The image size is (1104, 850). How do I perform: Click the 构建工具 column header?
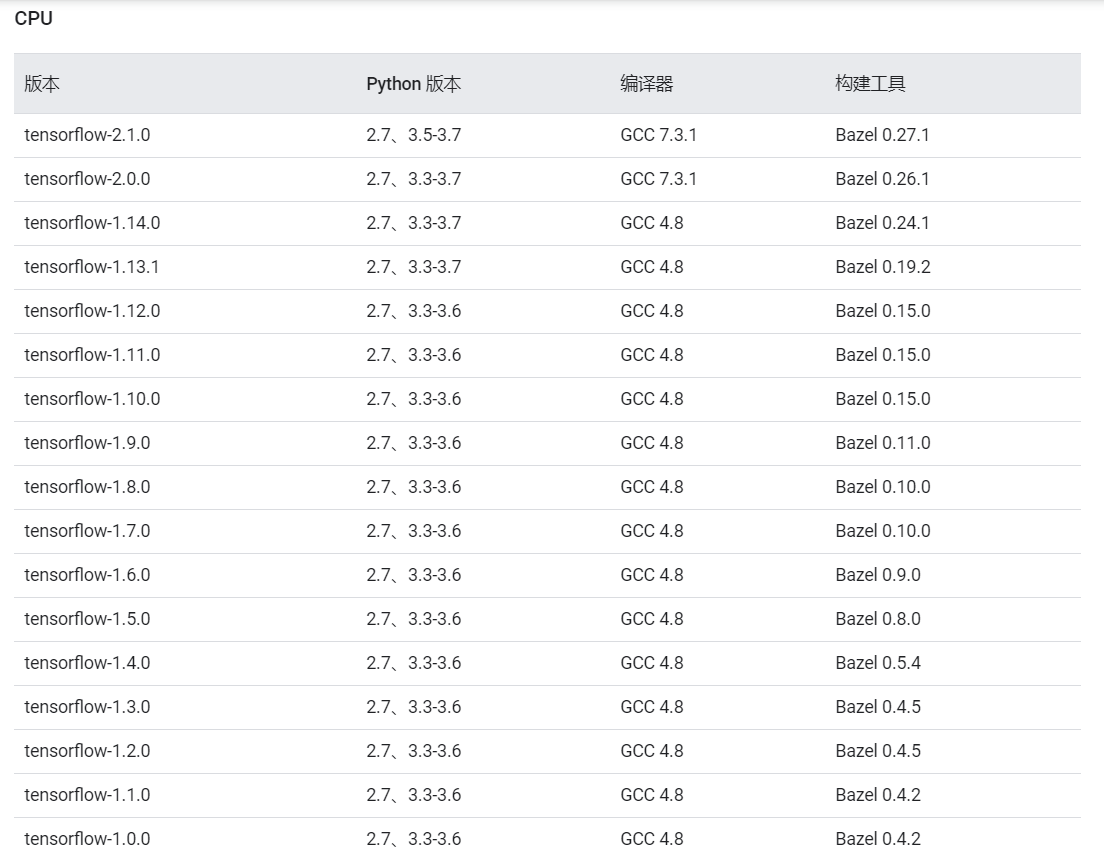870,84
